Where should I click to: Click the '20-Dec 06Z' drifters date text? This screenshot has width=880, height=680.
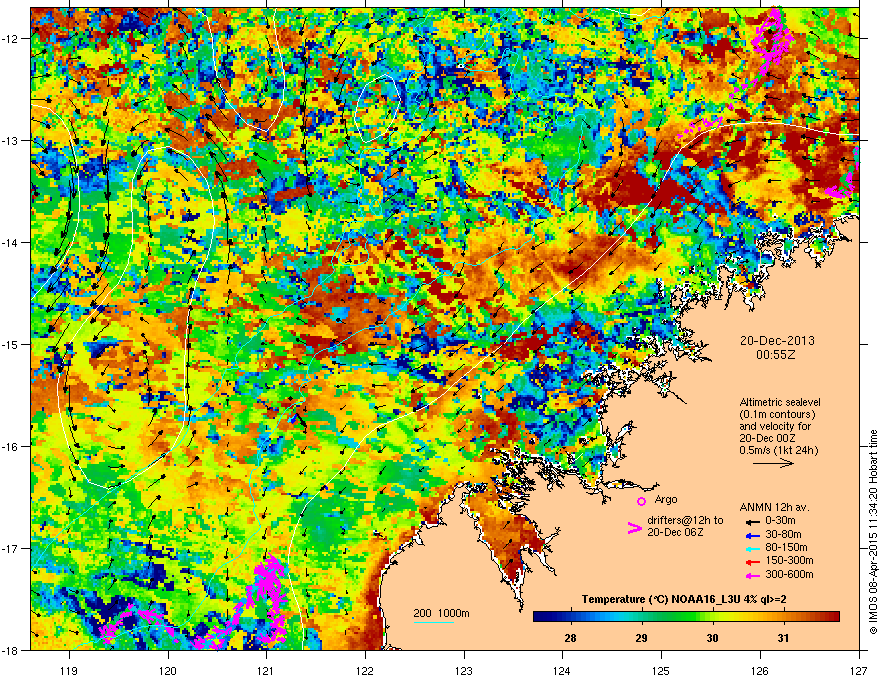click(x=675, y=532)
